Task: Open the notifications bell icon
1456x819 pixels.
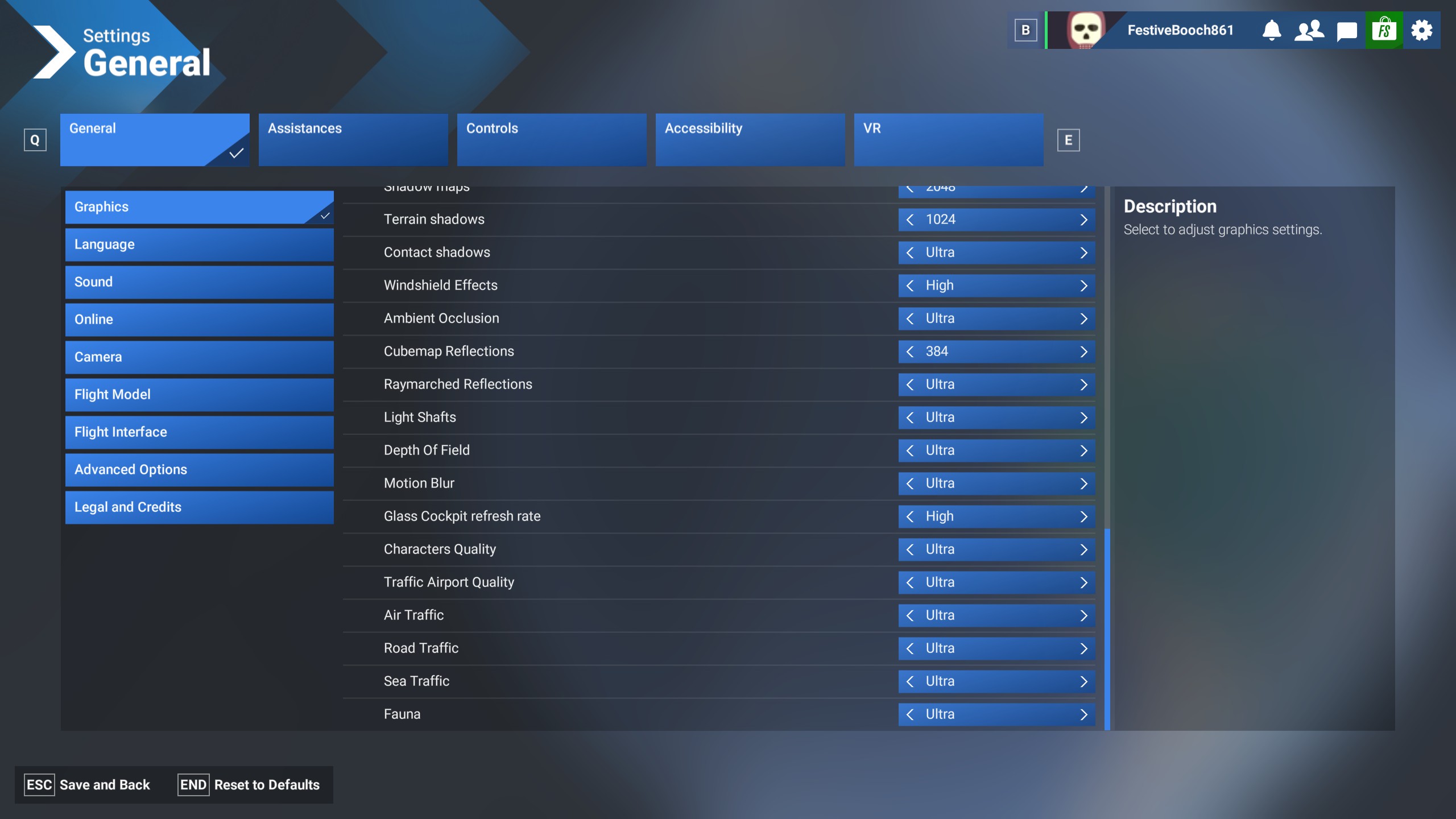Action: pos(1272,30)
